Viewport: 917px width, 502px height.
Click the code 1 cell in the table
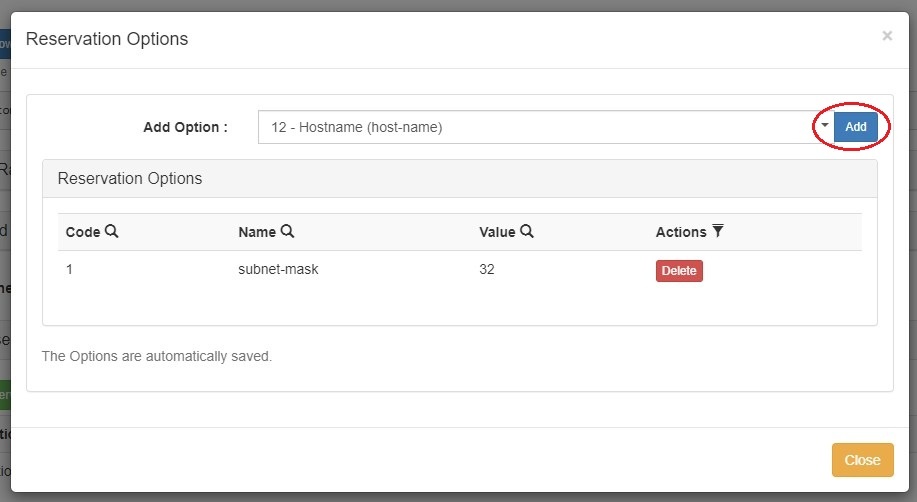pyautogui.click(x=70, y=270)
